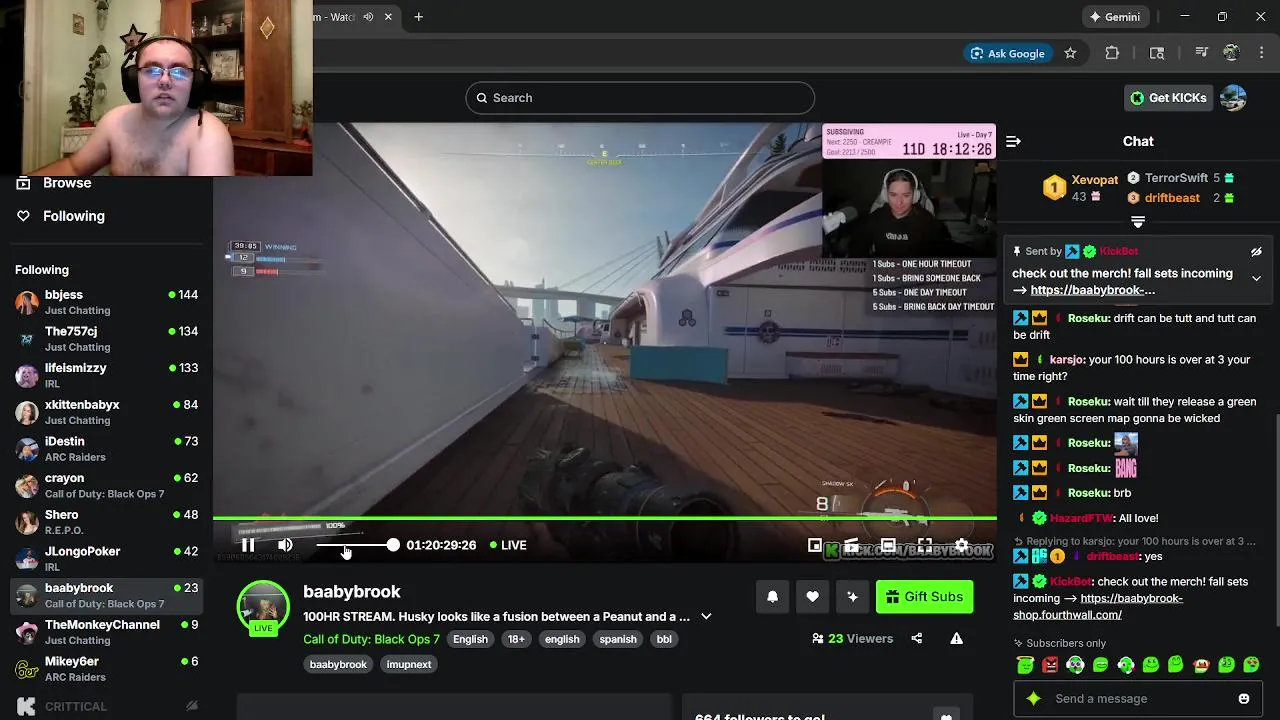Screen dimensions: 1280x720
Task: Click the heart follow button
Action: [x=812, y=597]
